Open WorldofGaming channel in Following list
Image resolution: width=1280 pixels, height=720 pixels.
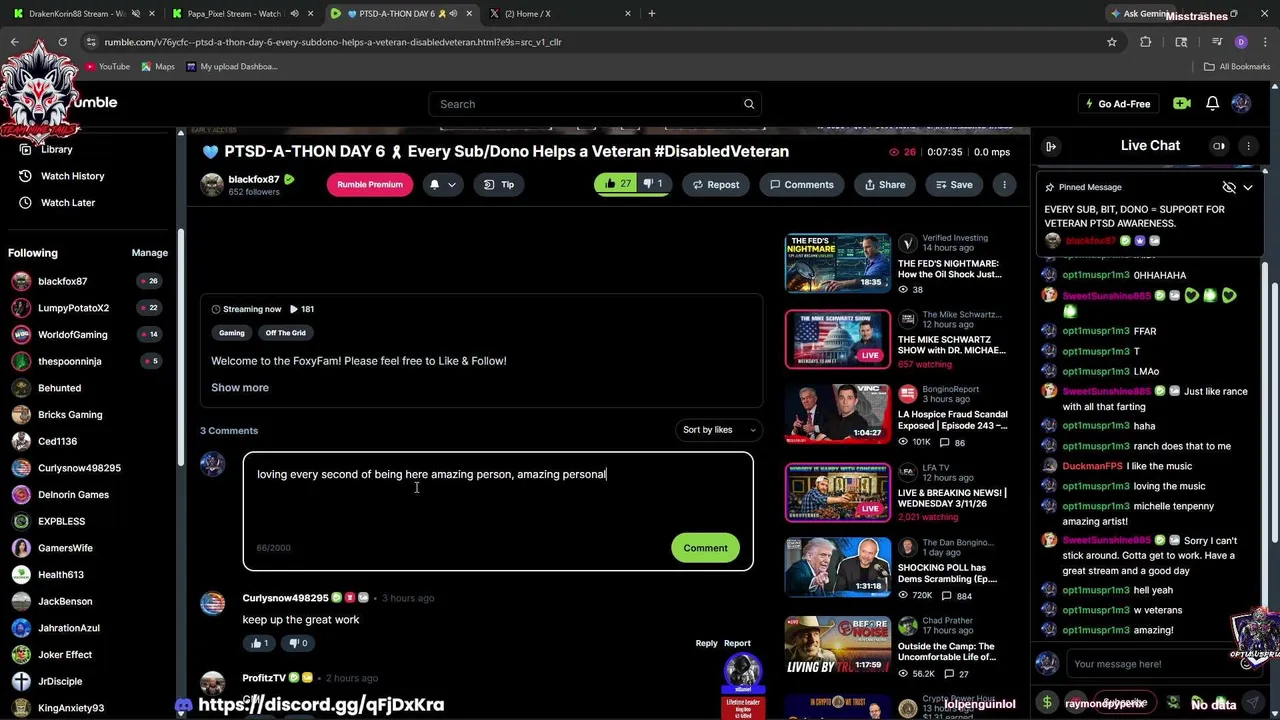coord(72,335)
